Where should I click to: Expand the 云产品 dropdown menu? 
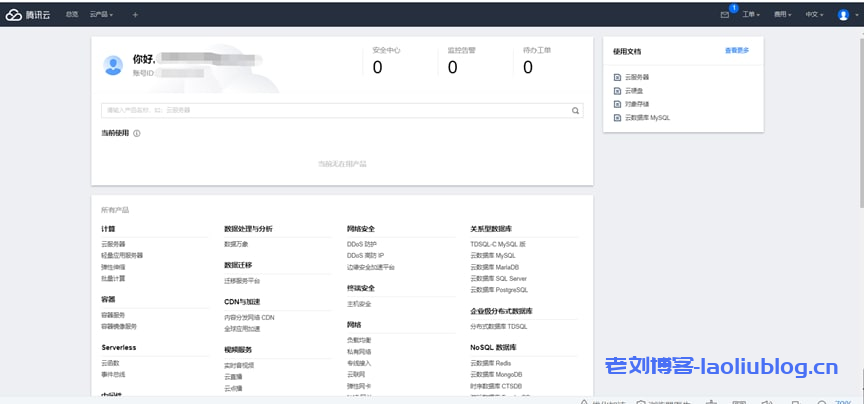coord(101,15)
